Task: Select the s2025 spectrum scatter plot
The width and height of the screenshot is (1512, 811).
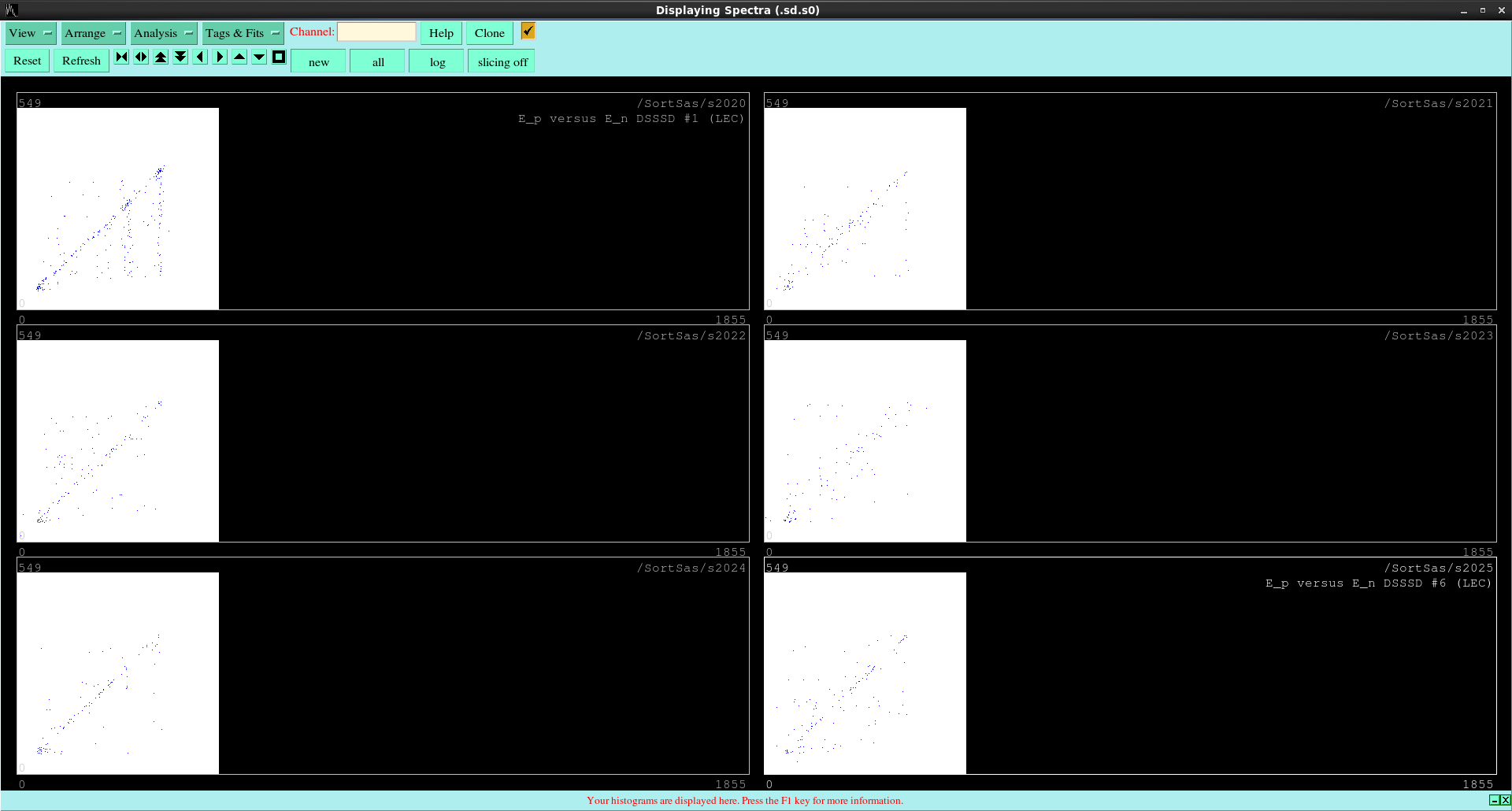Action: 865,673
